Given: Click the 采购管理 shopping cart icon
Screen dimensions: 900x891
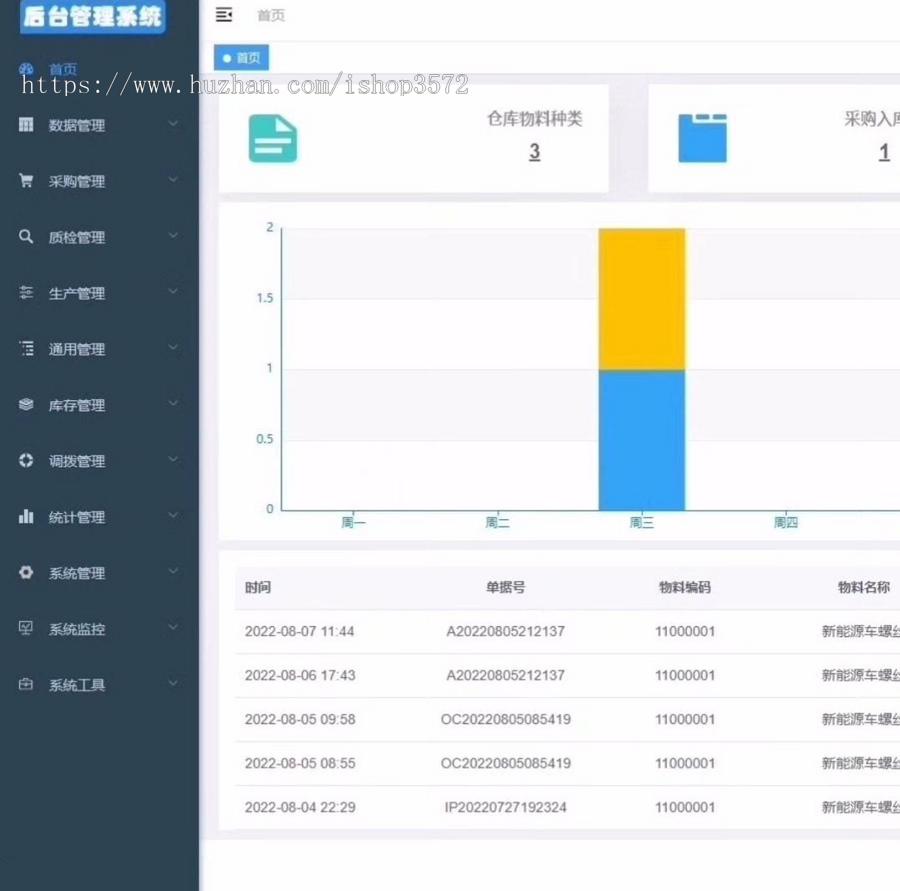Looking at the screenshot, I should [x=26, y=180].
